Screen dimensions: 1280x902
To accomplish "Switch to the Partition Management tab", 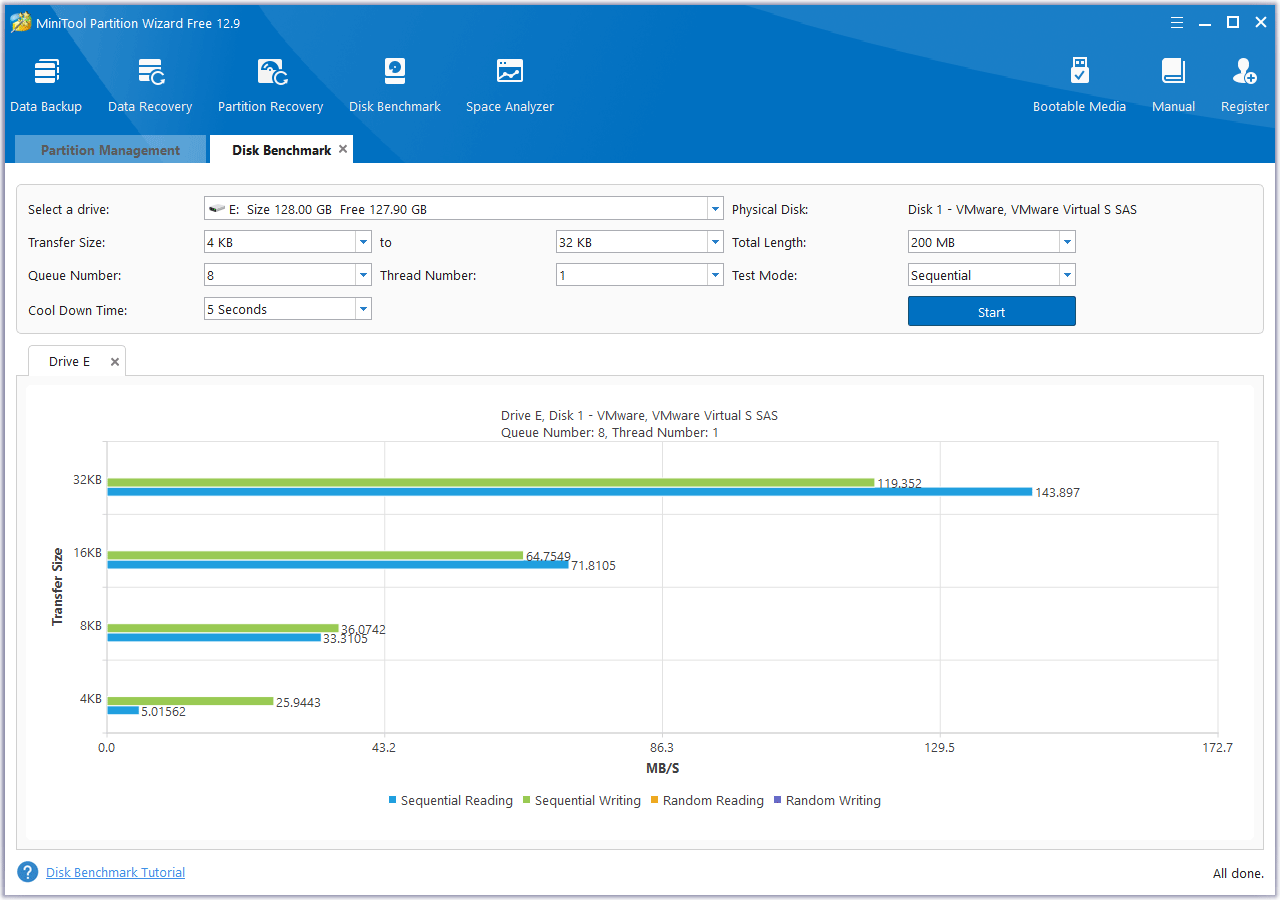I will tap(109, 149).
